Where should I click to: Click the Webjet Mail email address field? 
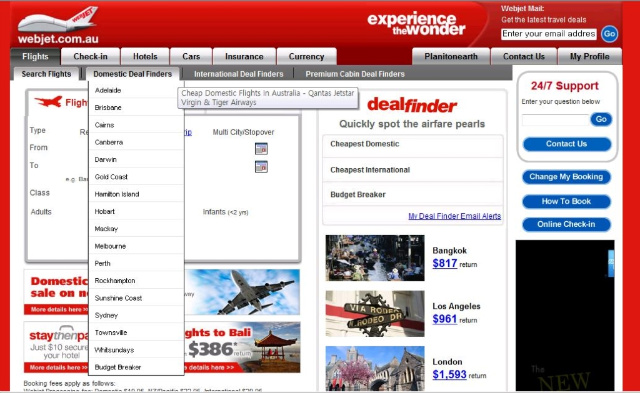point(549,34)
